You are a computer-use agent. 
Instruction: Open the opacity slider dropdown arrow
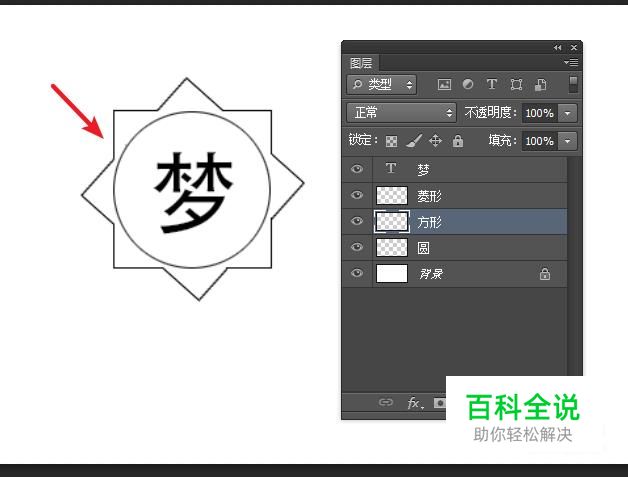(568, 113)
